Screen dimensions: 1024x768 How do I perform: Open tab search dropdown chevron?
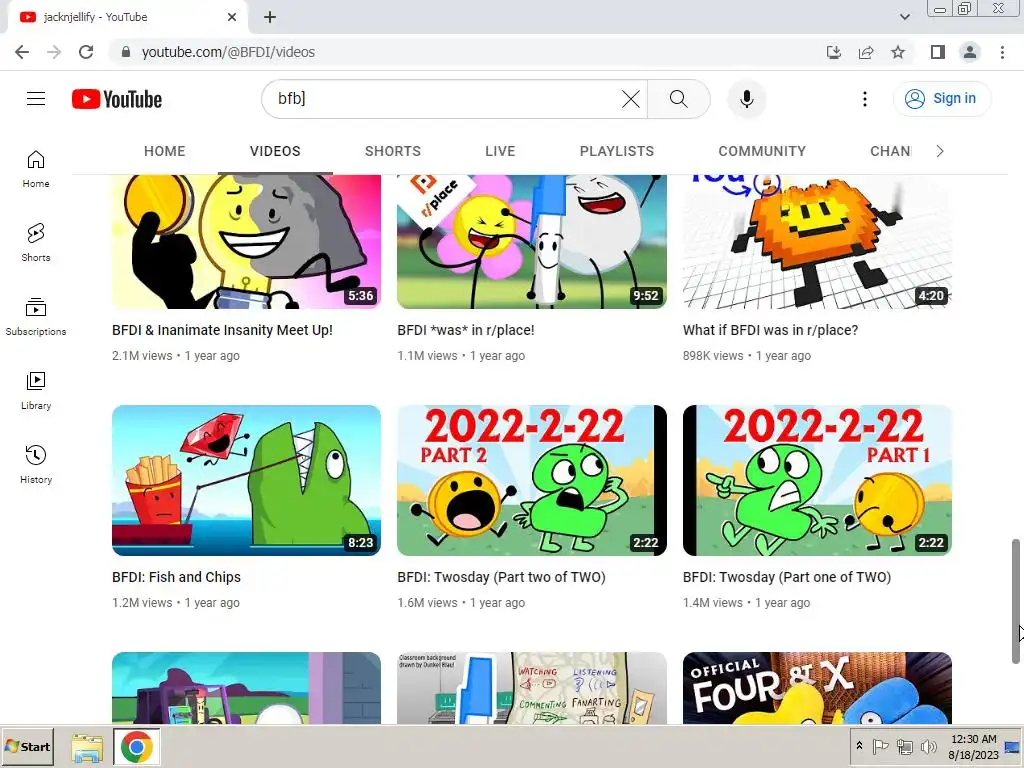point(904,17)
